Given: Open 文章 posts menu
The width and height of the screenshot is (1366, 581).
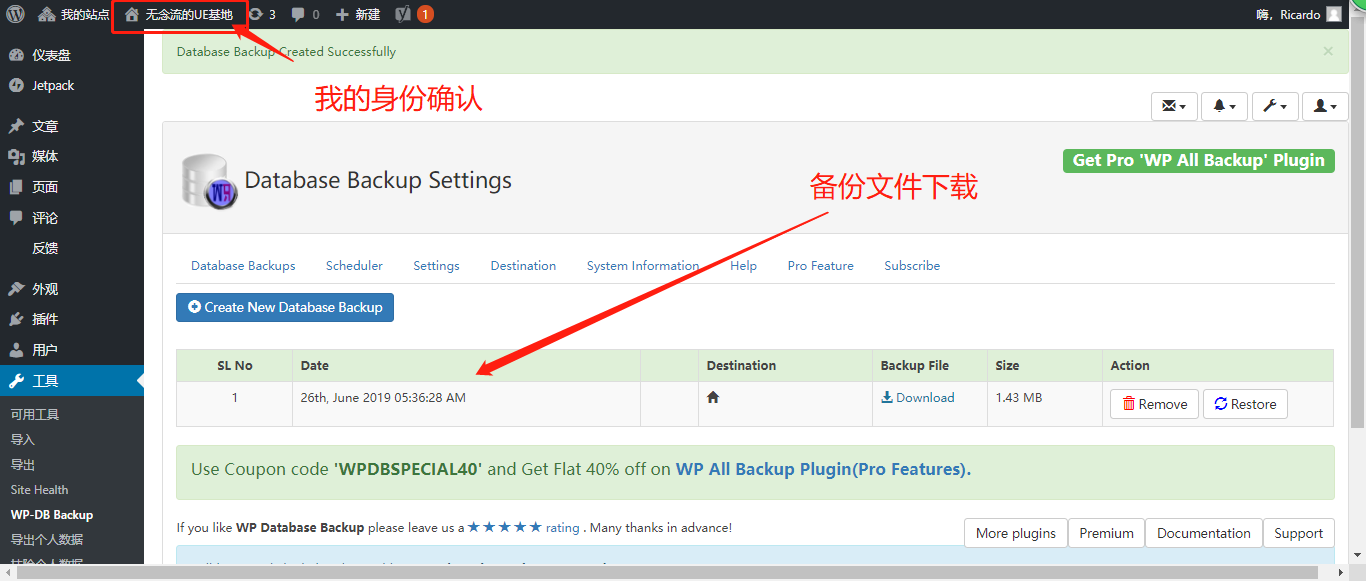Looking at the screenshot, I should tap(72, 126).
